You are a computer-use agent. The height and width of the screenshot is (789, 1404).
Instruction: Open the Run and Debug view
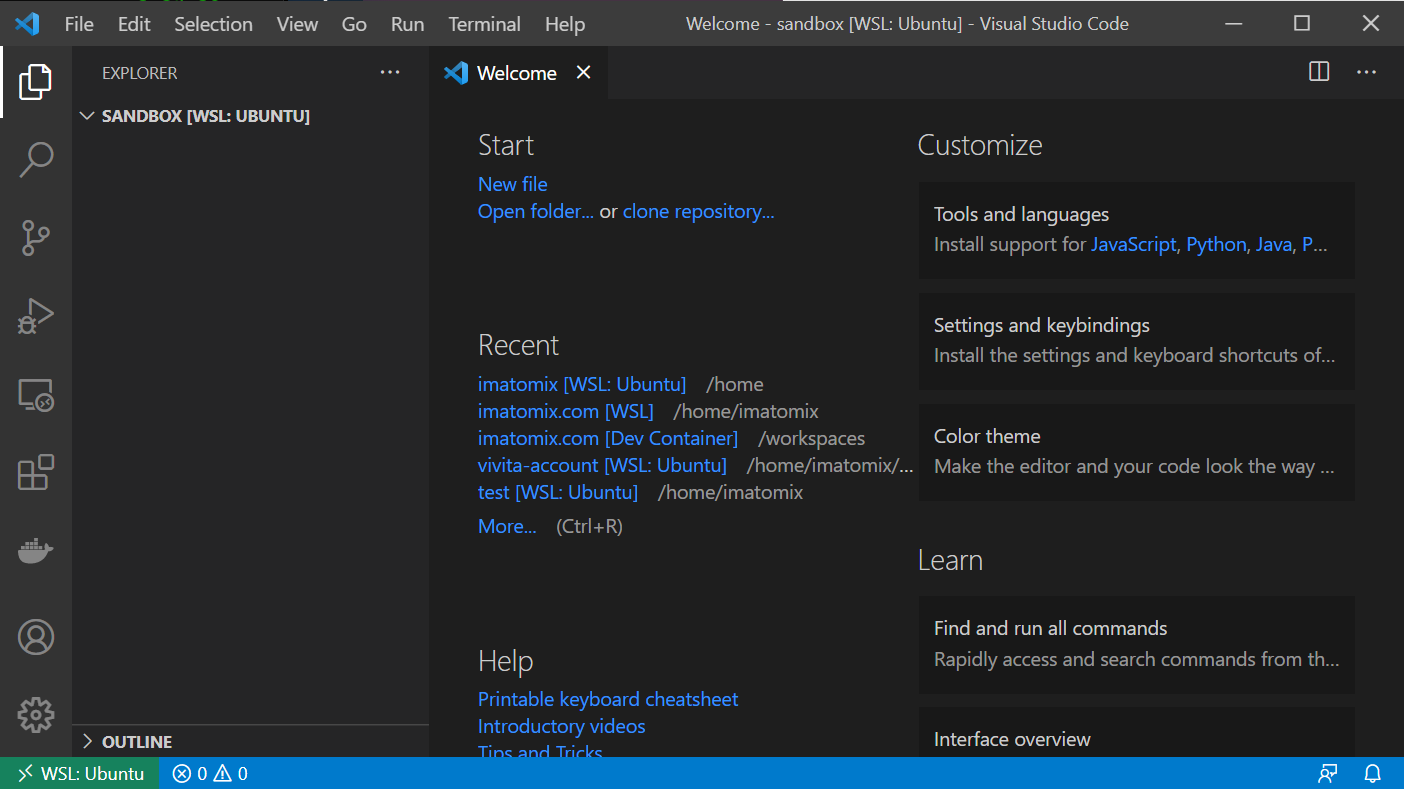tap(36, 316)
